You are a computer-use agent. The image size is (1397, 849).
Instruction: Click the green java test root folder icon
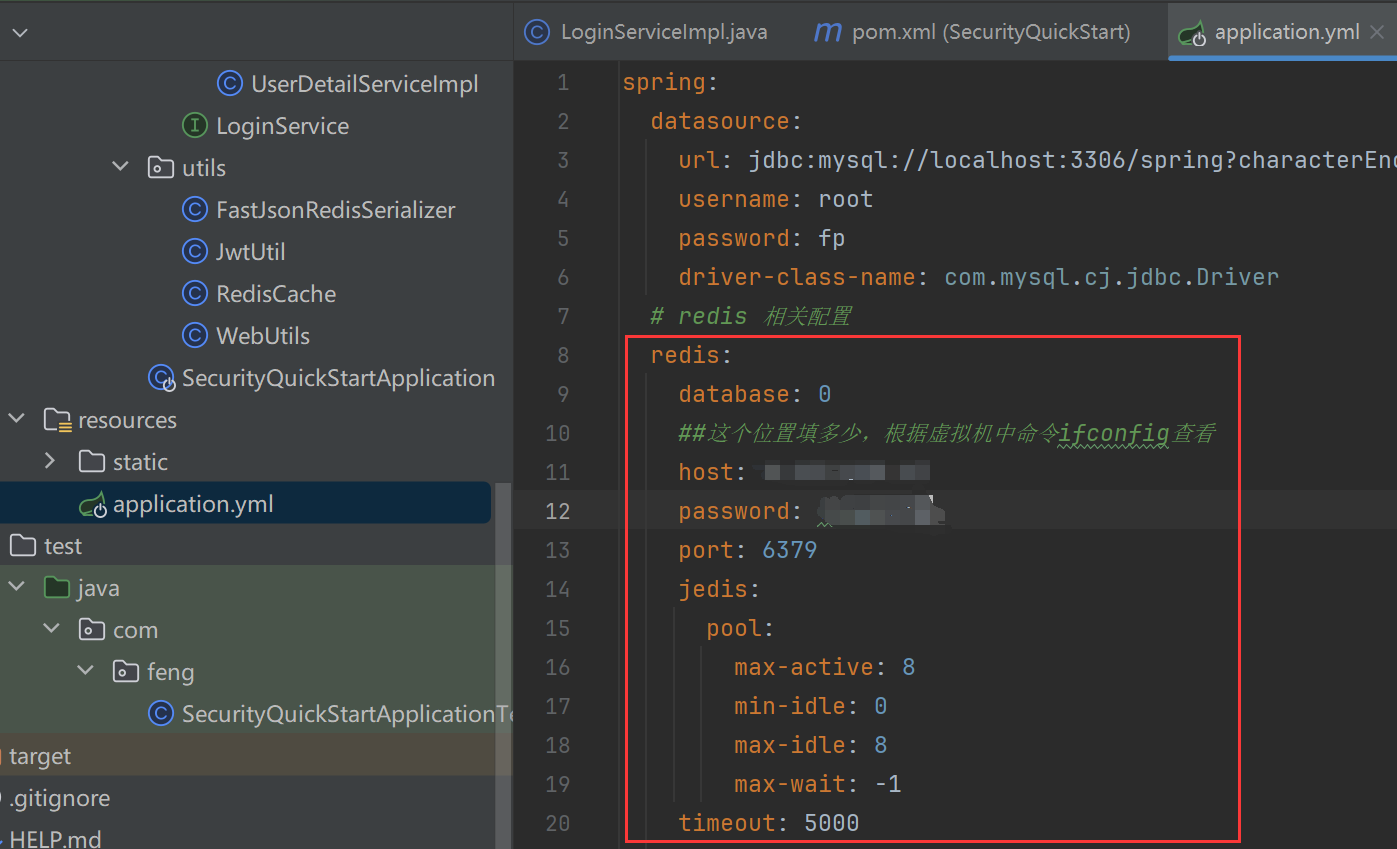pyautogui.click(x=57, y=587)
